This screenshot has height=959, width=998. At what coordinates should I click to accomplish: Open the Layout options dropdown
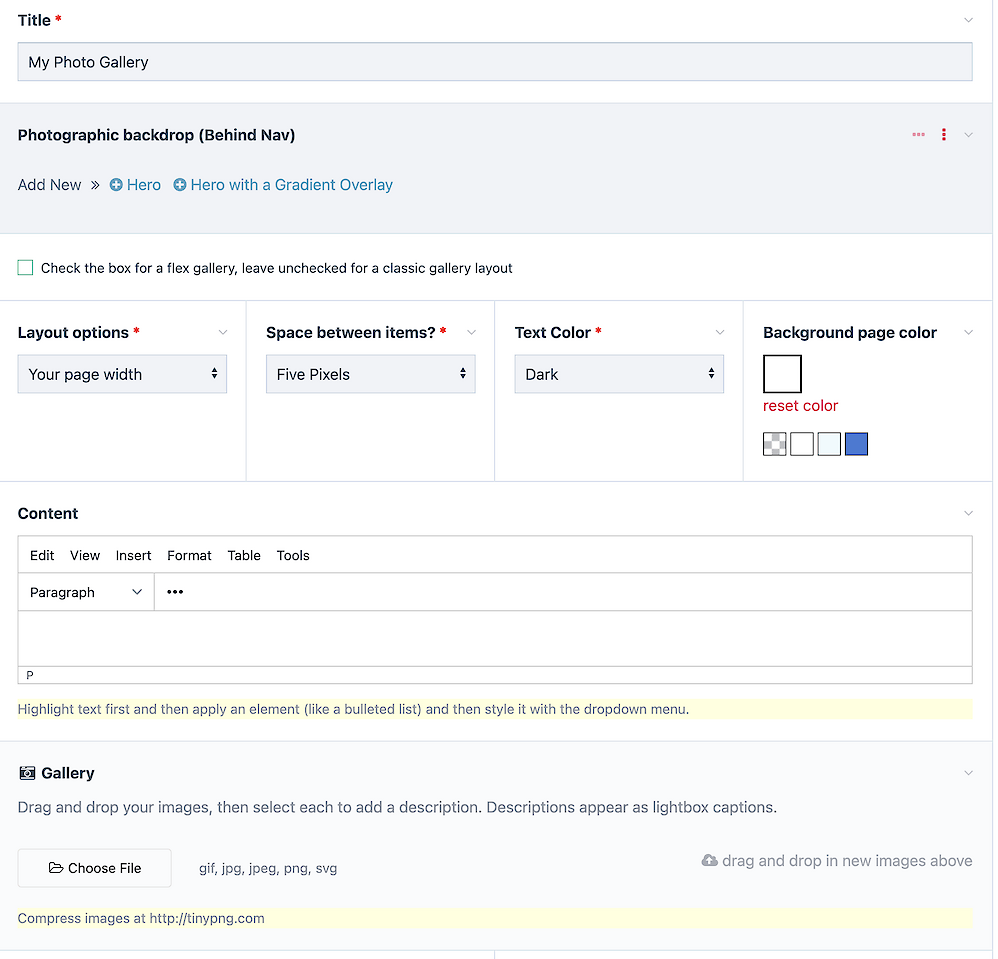(122, 374)
